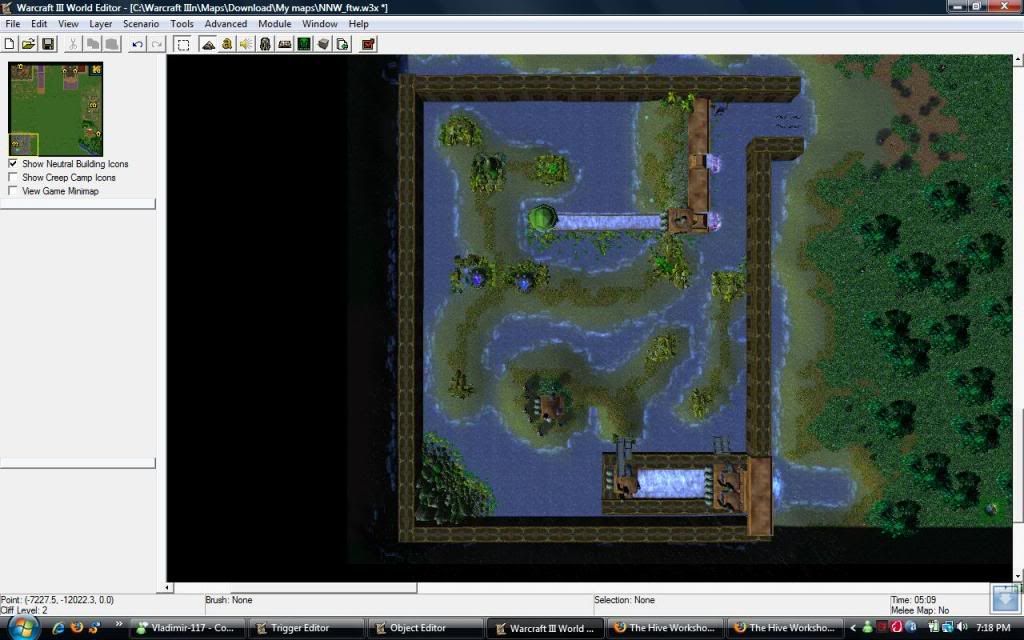Screen dimensions: 1024x640
Task: Click the Windows Start orb
Action: click(x=24, y=628)
